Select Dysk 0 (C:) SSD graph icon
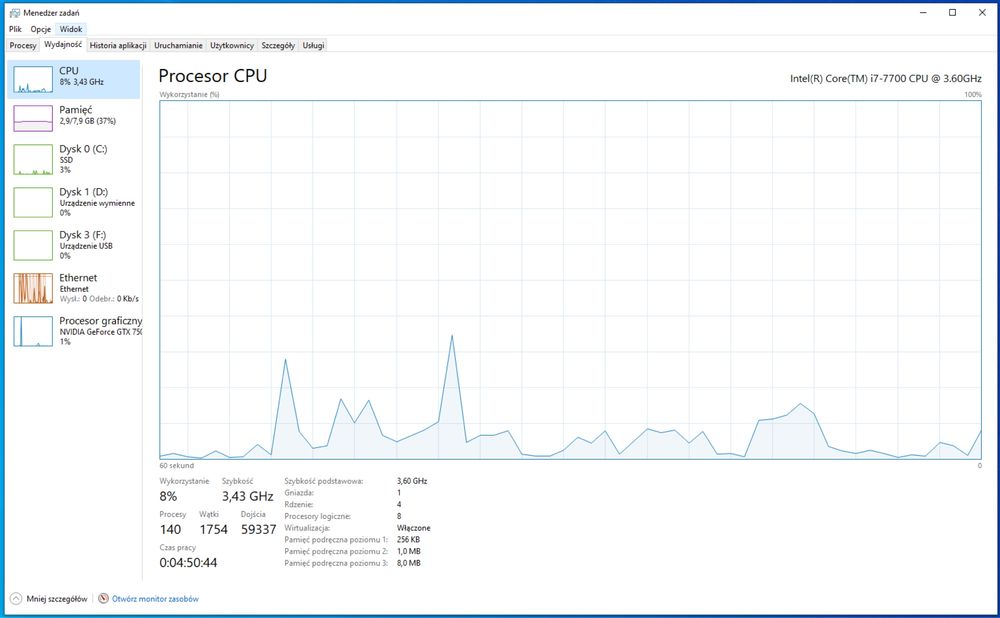The width and height of the screenshot is (1000, 618). pyautogui.click(x=33, y=159)
